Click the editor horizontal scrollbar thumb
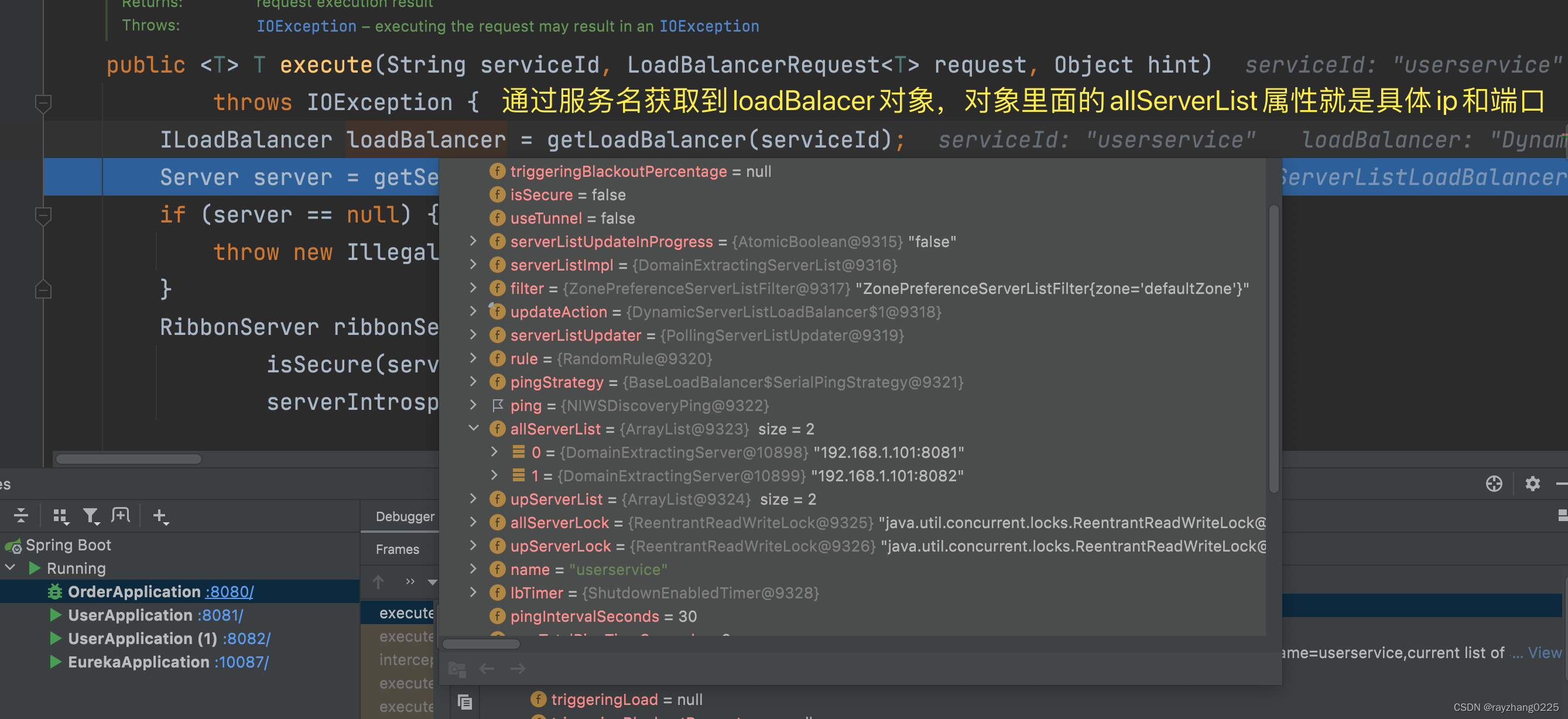The width and height of the screenshot is (1568, 719). tap(128, 459)
